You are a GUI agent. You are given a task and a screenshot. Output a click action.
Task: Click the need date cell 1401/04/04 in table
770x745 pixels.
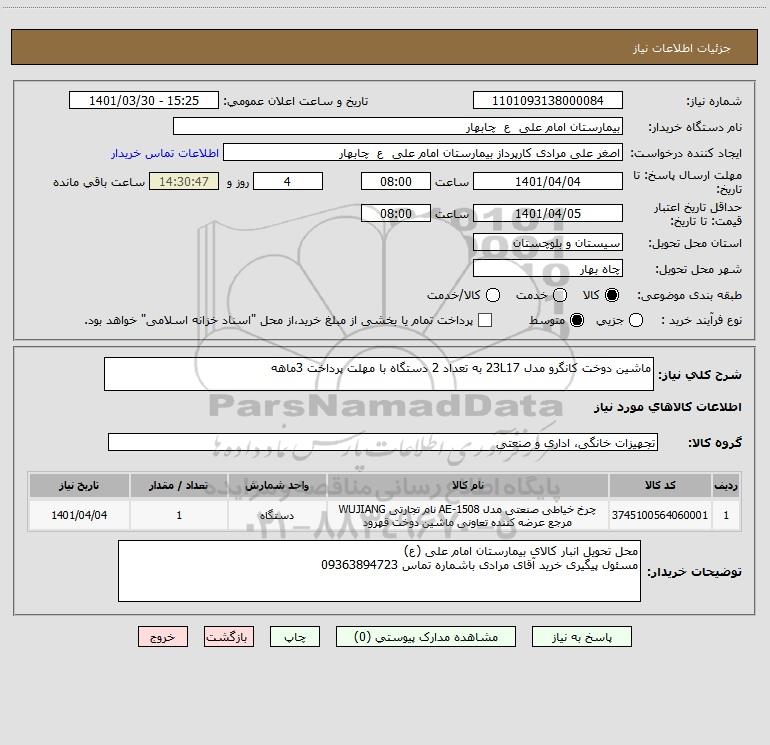(x=79, y=515)
